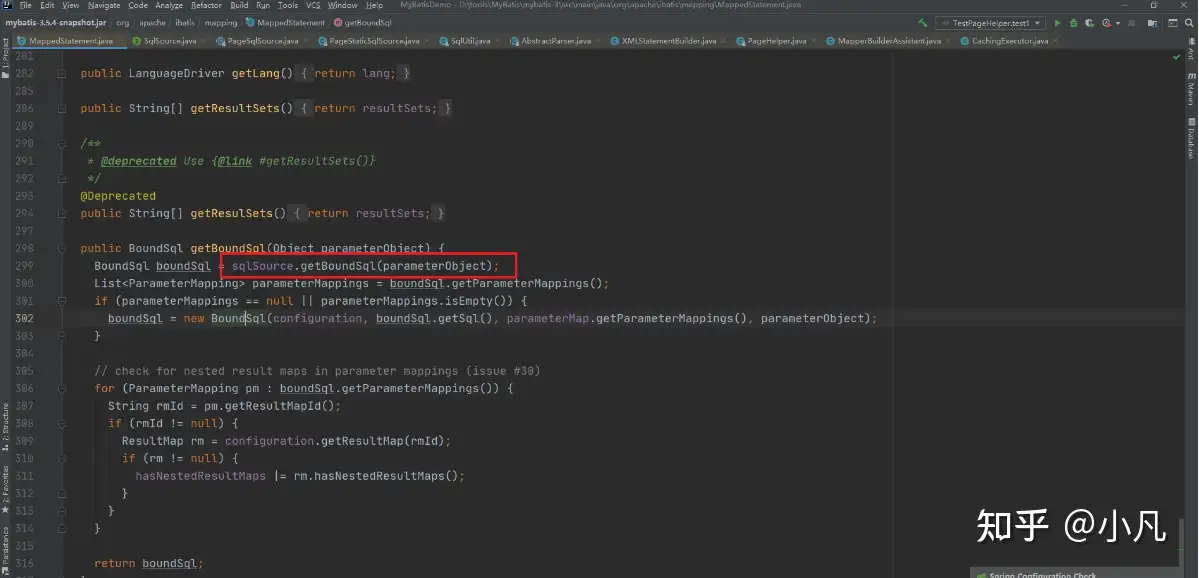Expand folded getResulSets method at line 294

tap(63, 213)
